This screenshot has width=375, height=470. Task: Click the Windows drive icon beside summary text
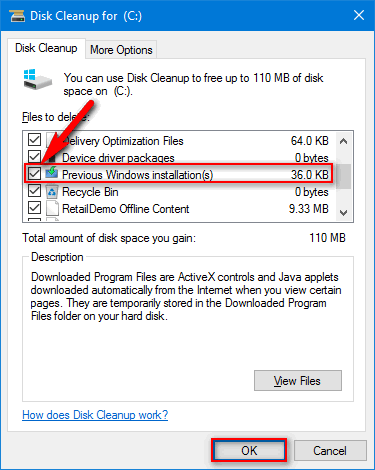(38, 79)
